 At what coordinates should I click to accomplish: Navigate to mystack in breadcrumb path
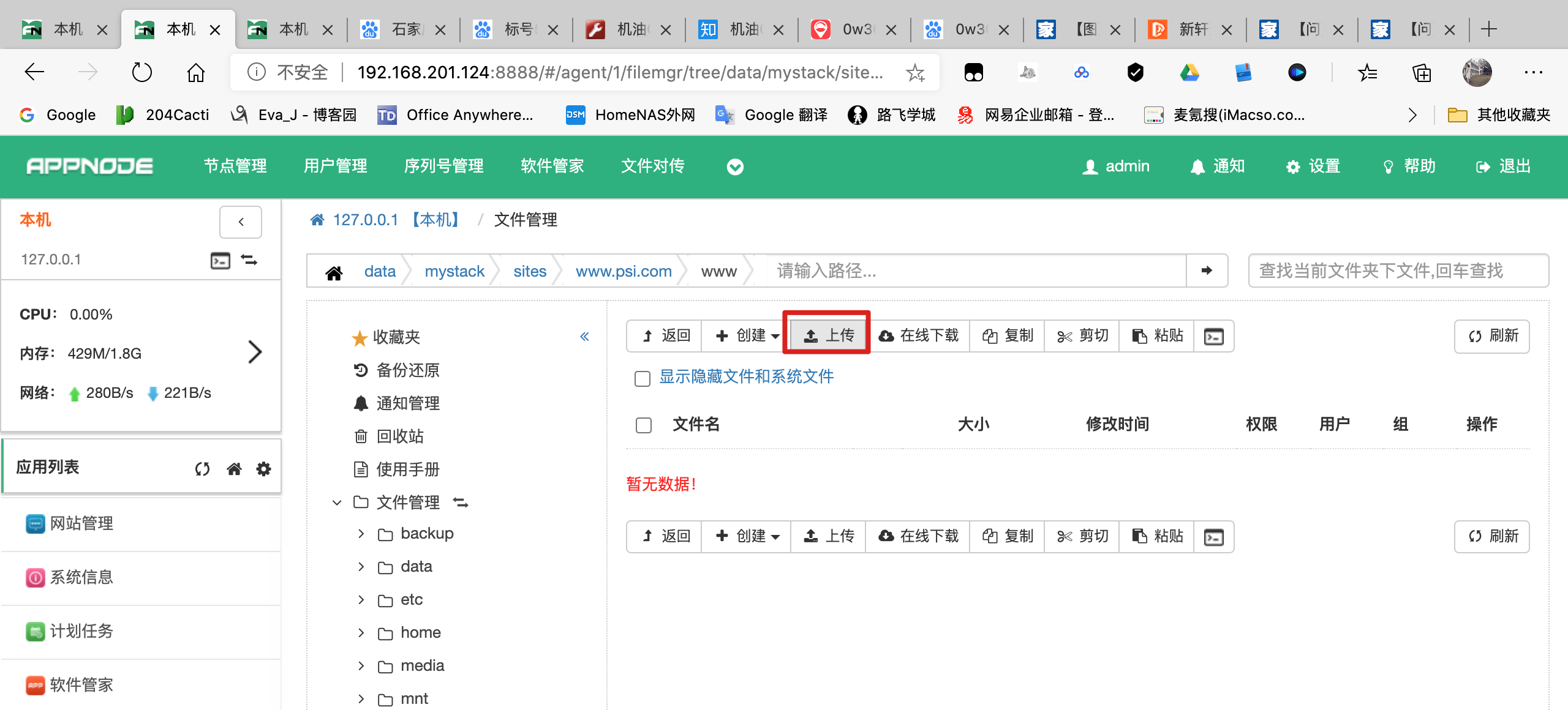click(454, 271)
